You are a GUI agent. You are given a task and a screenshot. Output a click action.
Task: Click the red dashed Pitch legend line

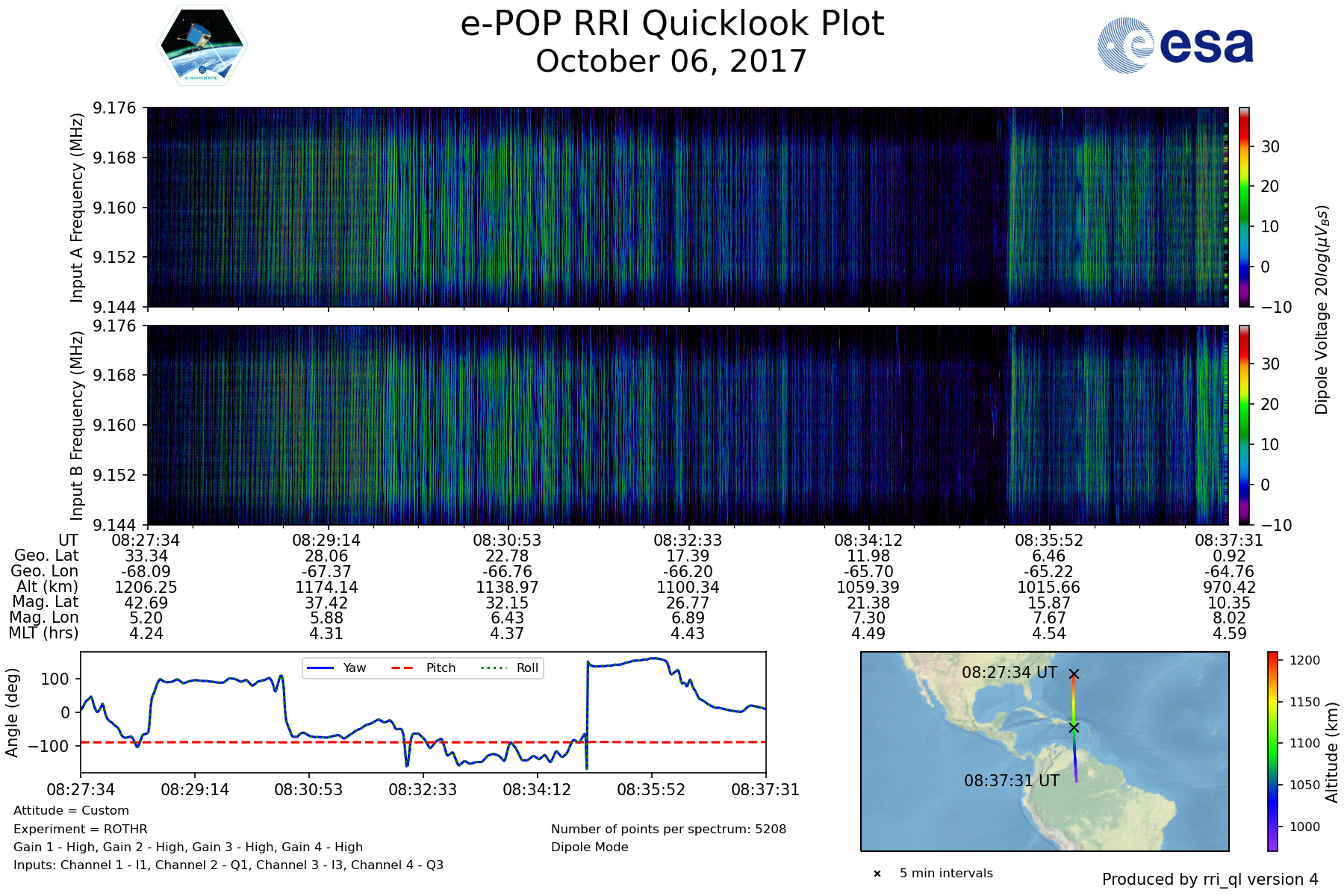tap(403, 668)
